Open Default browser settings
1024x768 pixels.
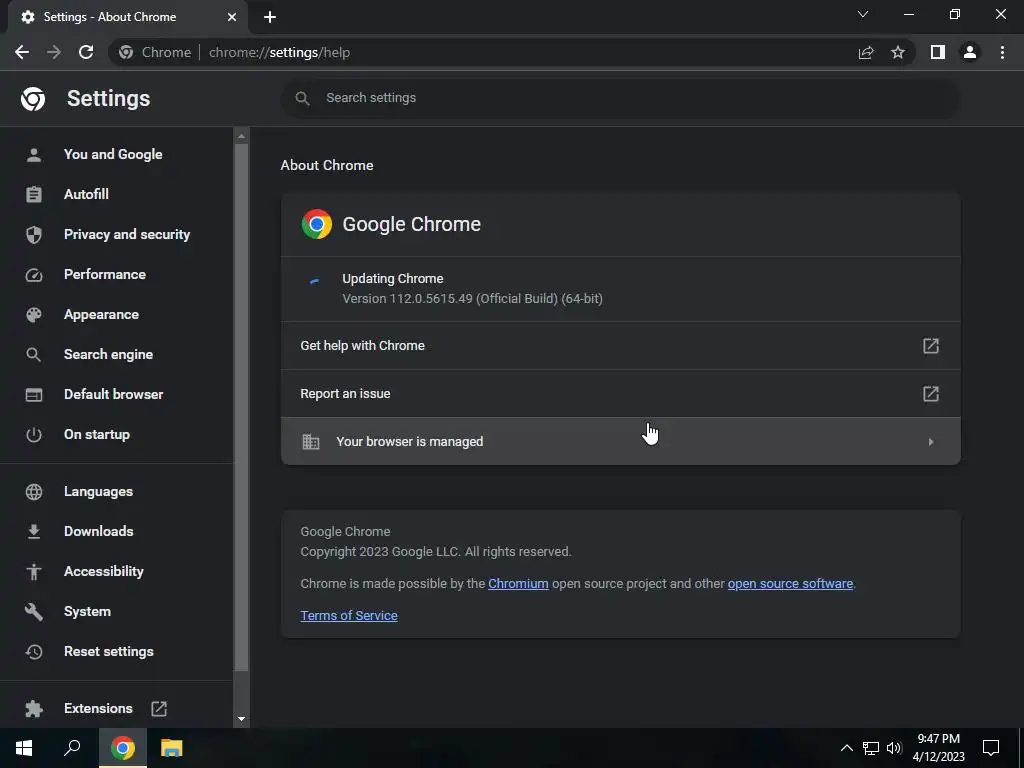click(116, 394)
